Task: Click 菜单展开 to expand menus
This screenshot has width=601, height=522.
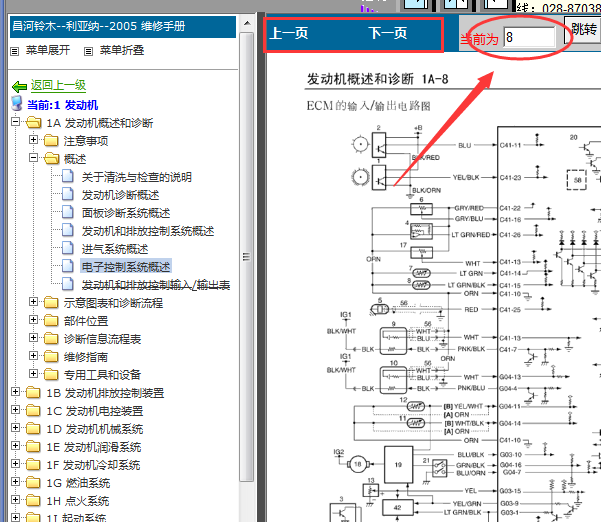Action: [48, 50]
